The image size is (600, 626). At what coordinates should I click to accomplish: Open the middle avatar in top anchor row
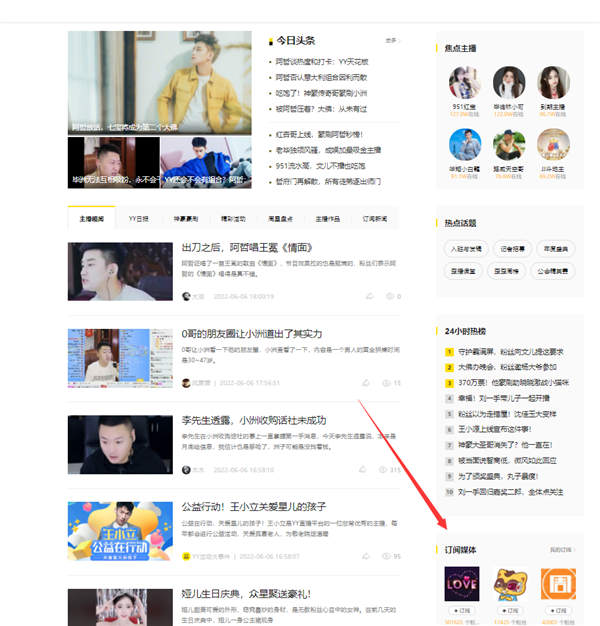tap(509, 83)
